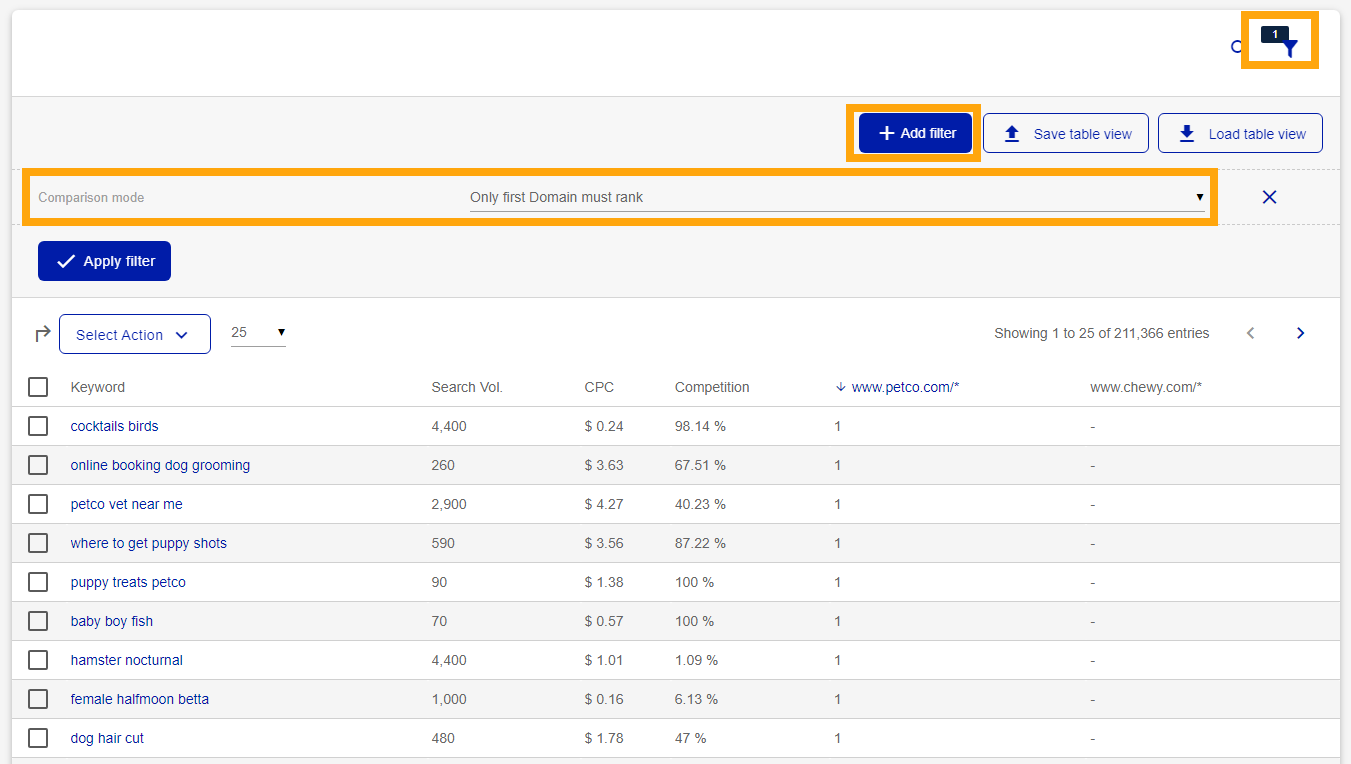Click CPC value $ 1.38

point(604,582)
